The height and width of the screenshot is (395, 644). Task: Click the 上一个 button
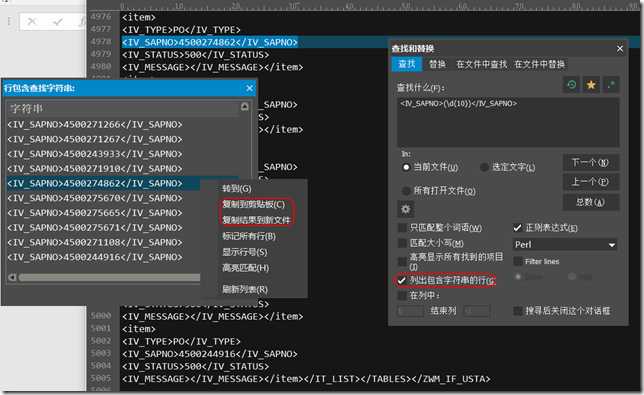[591, 182]
